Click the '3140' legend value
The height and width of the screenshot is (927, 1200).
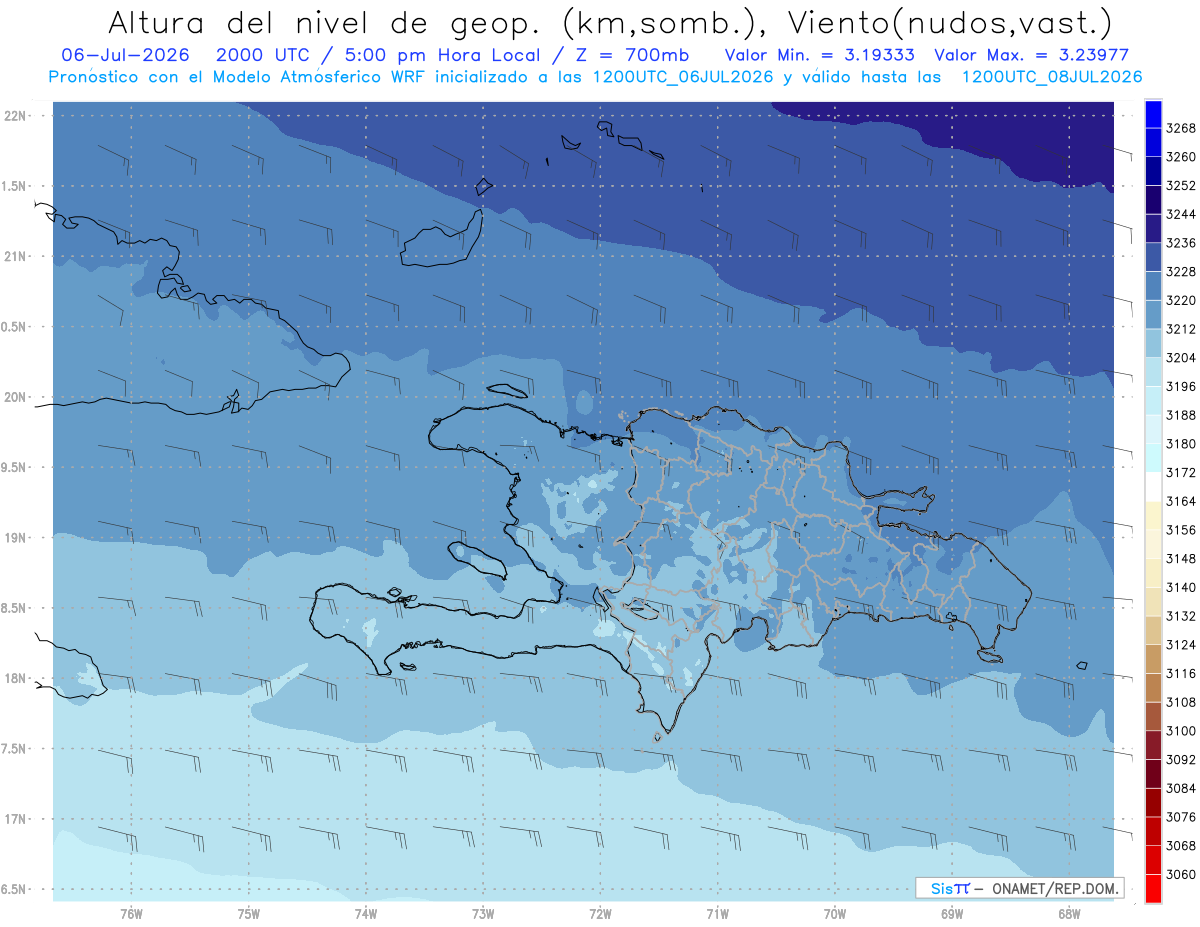pos(1181,587)
